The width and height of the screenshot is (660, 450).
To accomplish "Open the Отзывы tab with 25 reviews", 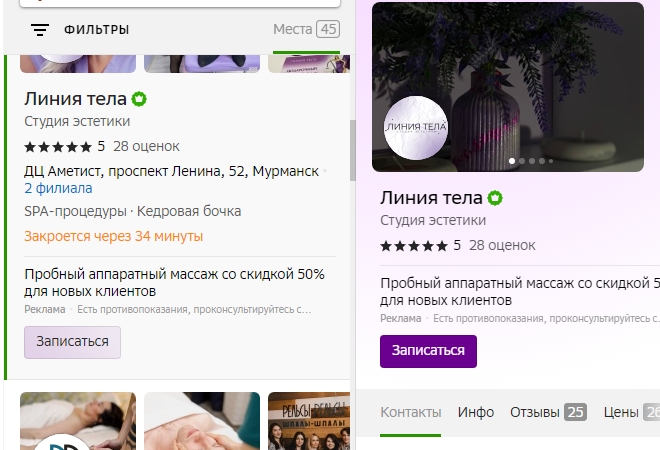I will coord(547,412).
